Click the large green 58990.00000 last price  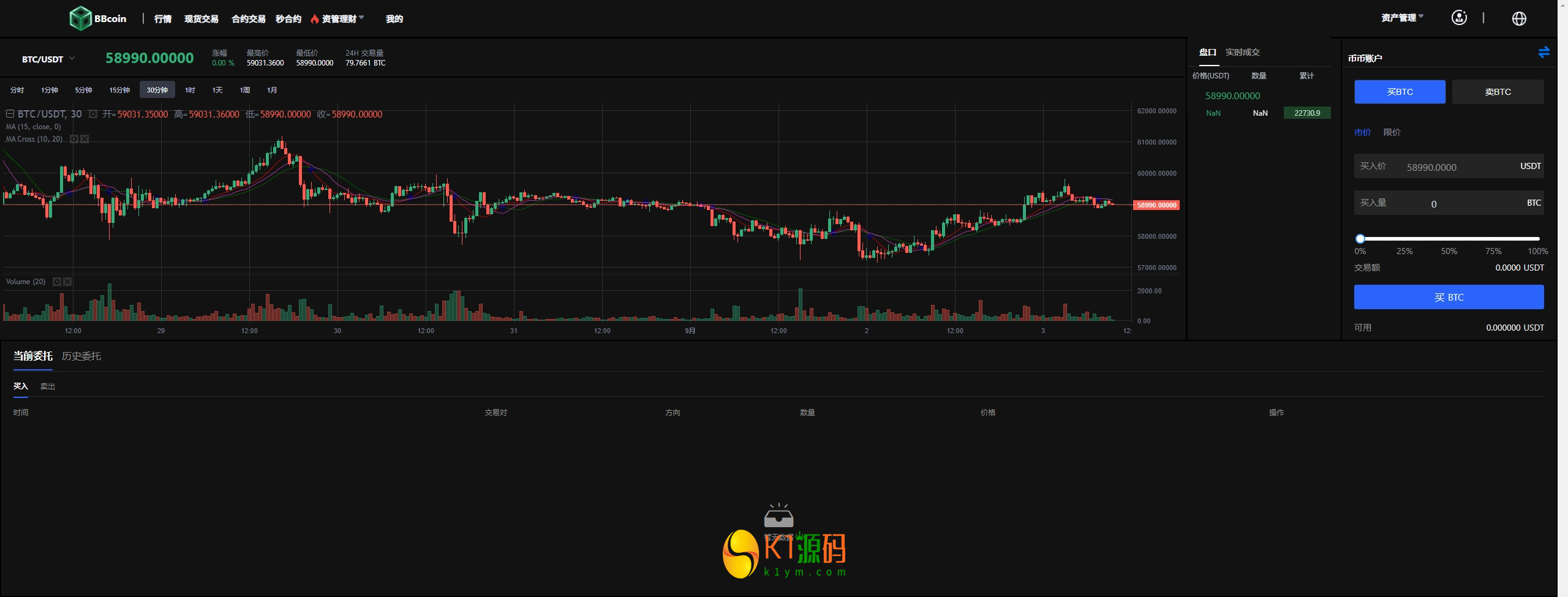coord(149,58)
